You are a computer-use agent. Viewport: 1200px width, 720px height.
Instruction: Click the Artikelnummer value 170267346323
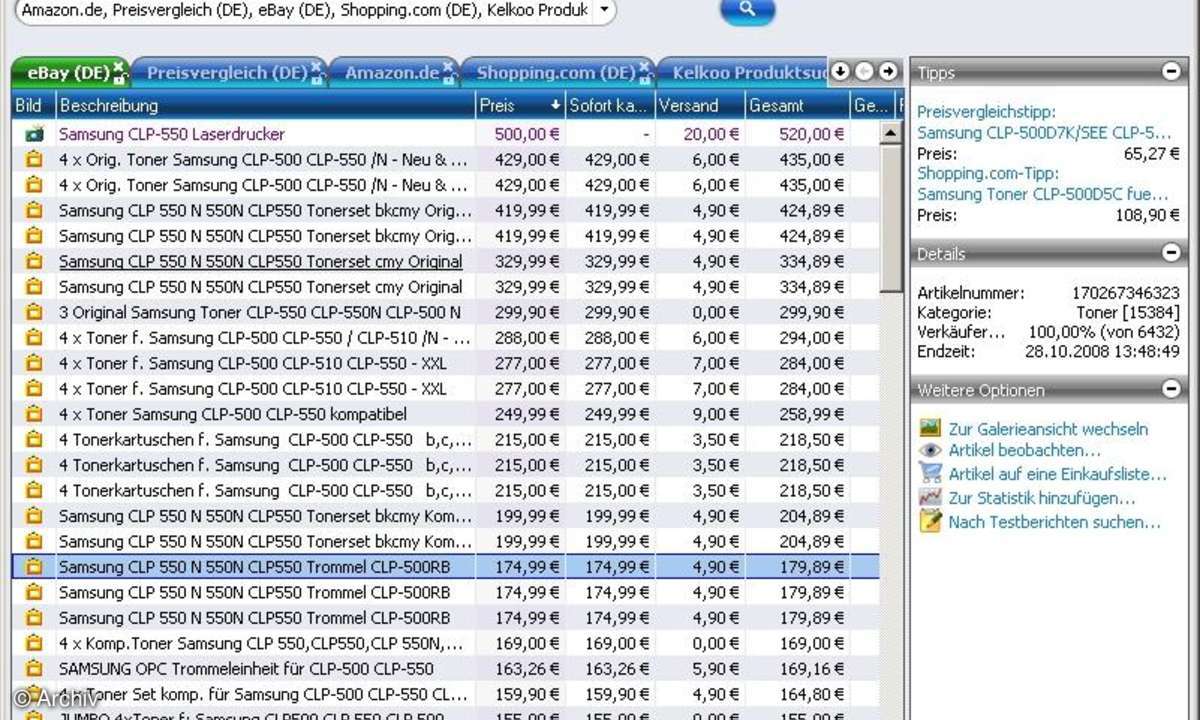(1126, 293)
